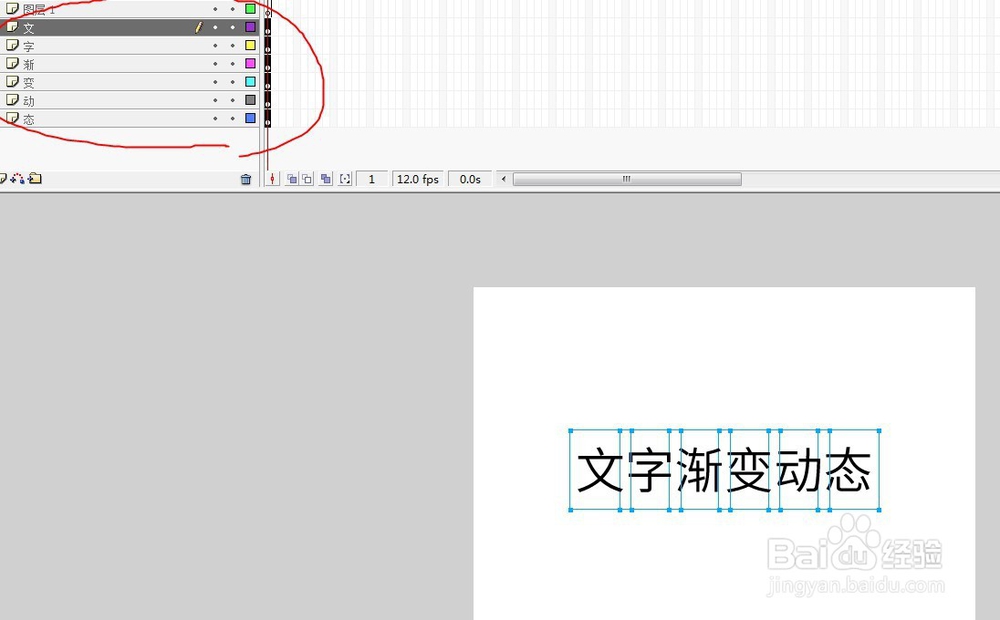Click the center frame icon

click(273, 178)
